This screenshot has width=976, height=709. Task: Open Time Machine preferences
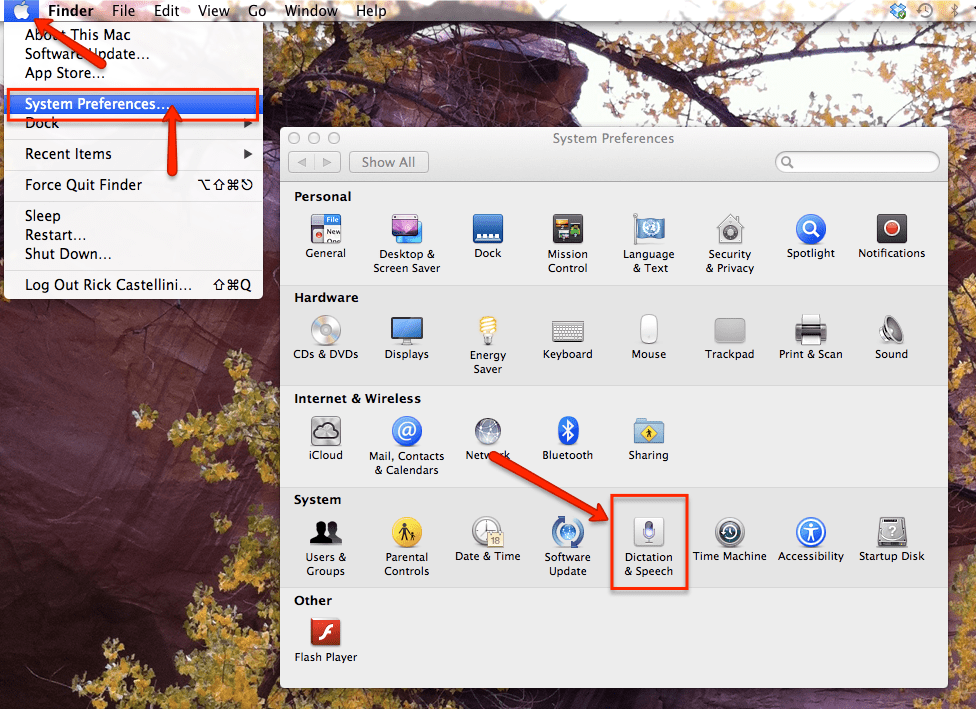(x=730, y=539)
